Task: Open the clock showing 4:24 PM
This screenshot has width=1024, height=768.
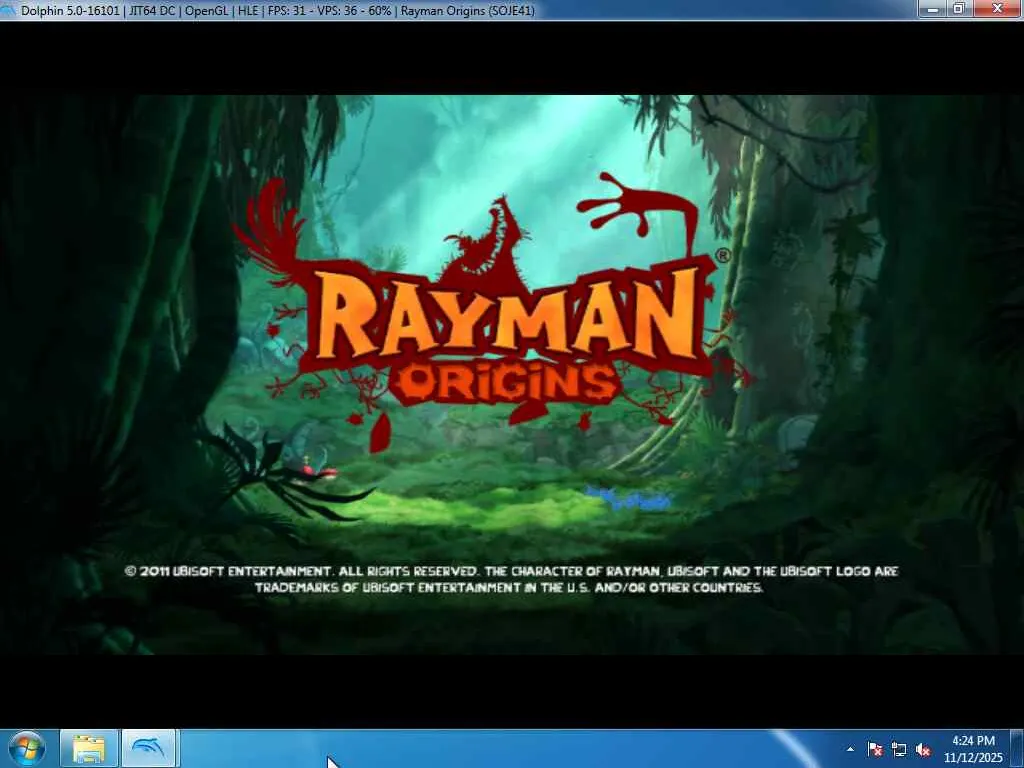Action: click(x=973, y=749)
